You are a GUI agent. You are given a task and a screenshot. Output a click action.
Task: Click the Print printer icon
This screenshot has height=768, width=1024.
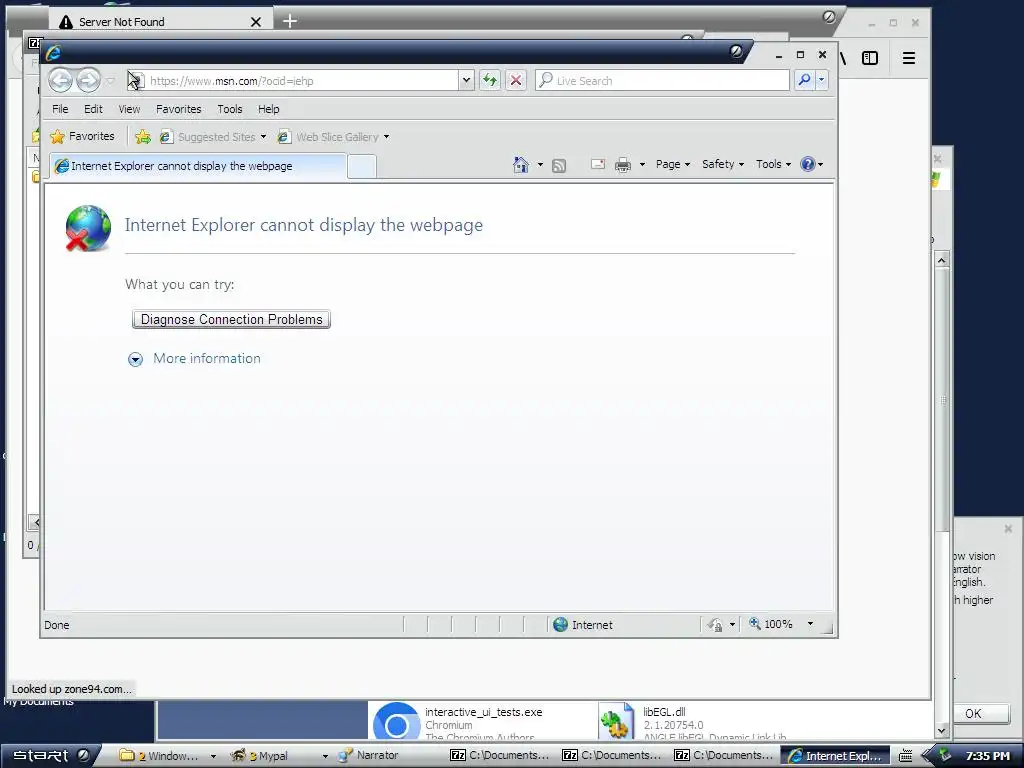(623, 165)
